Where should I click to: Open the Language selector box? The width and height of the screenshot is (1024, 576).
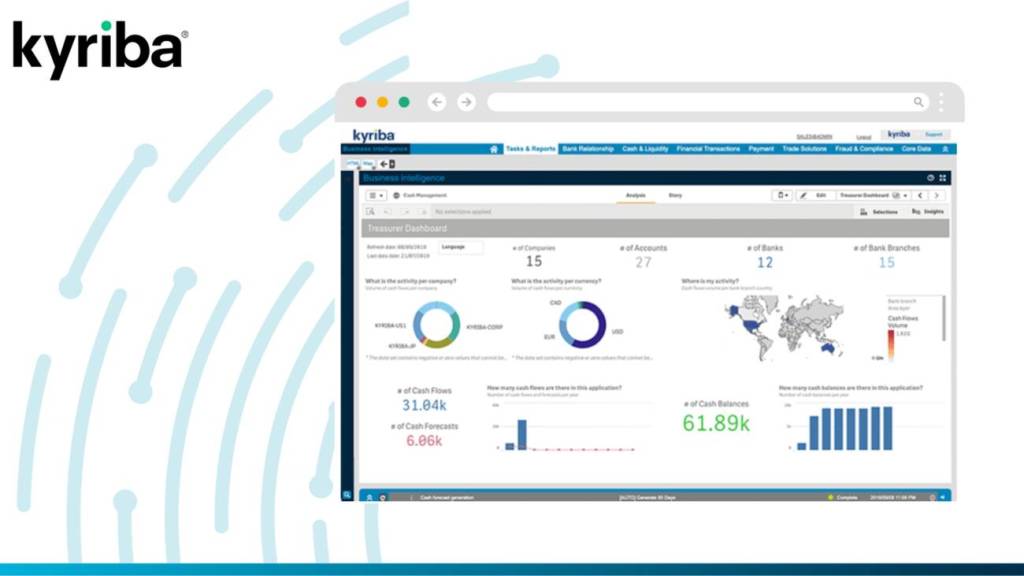click(x=459, y=246)
